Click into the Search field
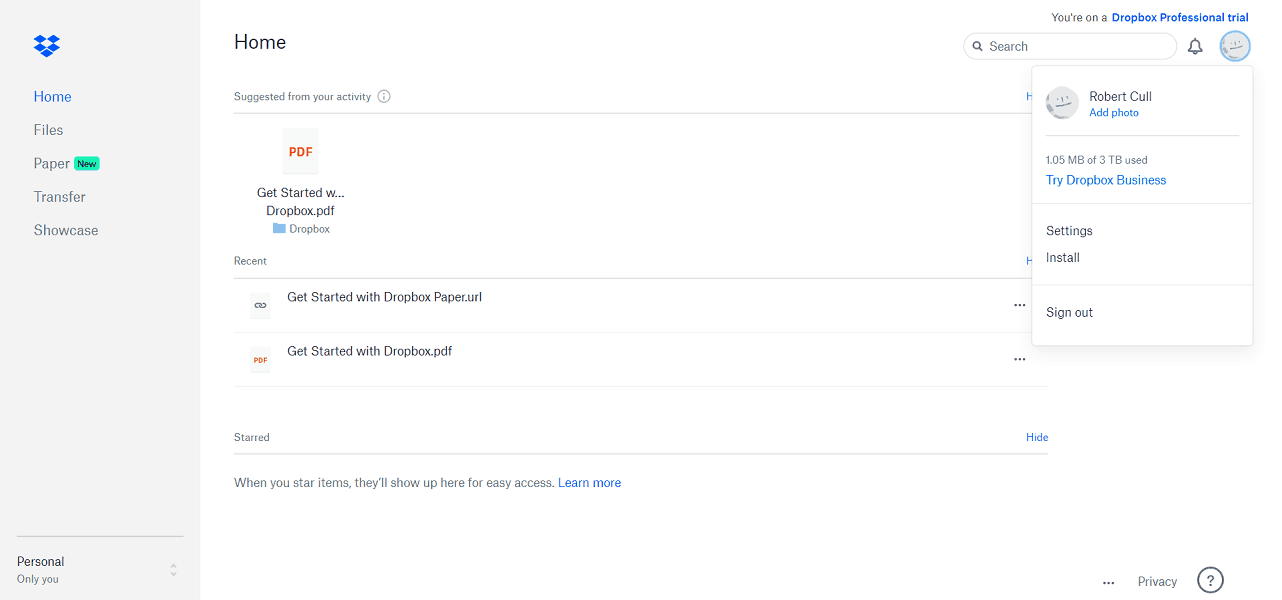The height and width of the screenshot is (600, 1282). (x=1070, y=47)
